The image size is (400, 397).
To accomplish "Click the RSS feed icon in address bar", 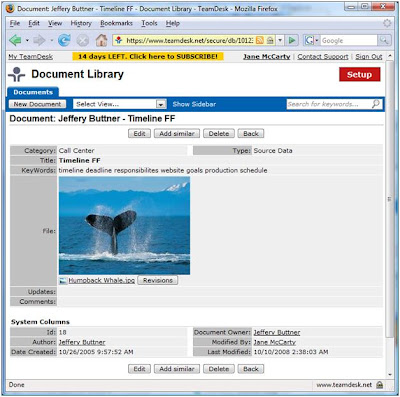I will coord(260,40).
